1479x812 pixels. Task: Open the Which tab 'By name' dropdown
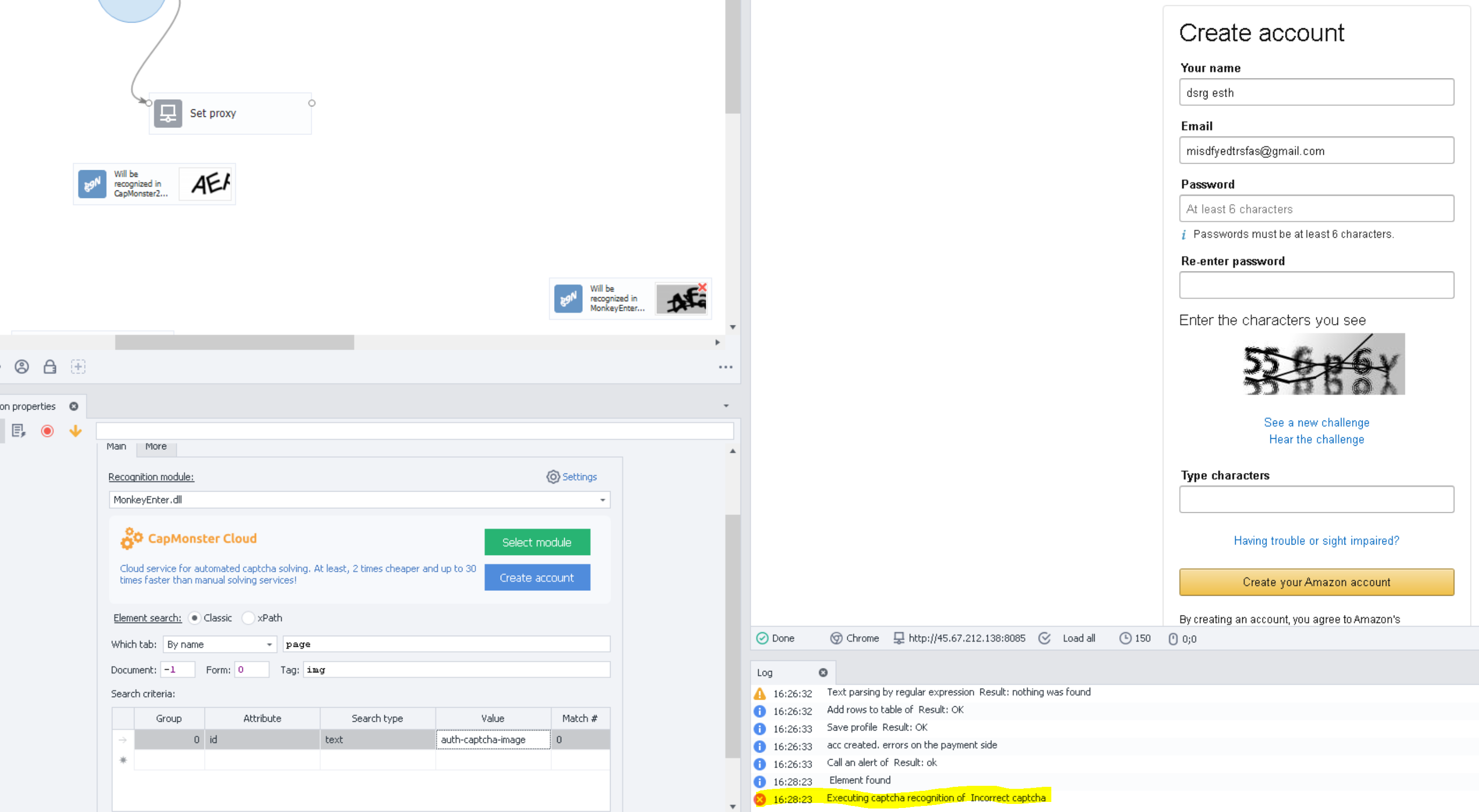[x=268, y=644]
